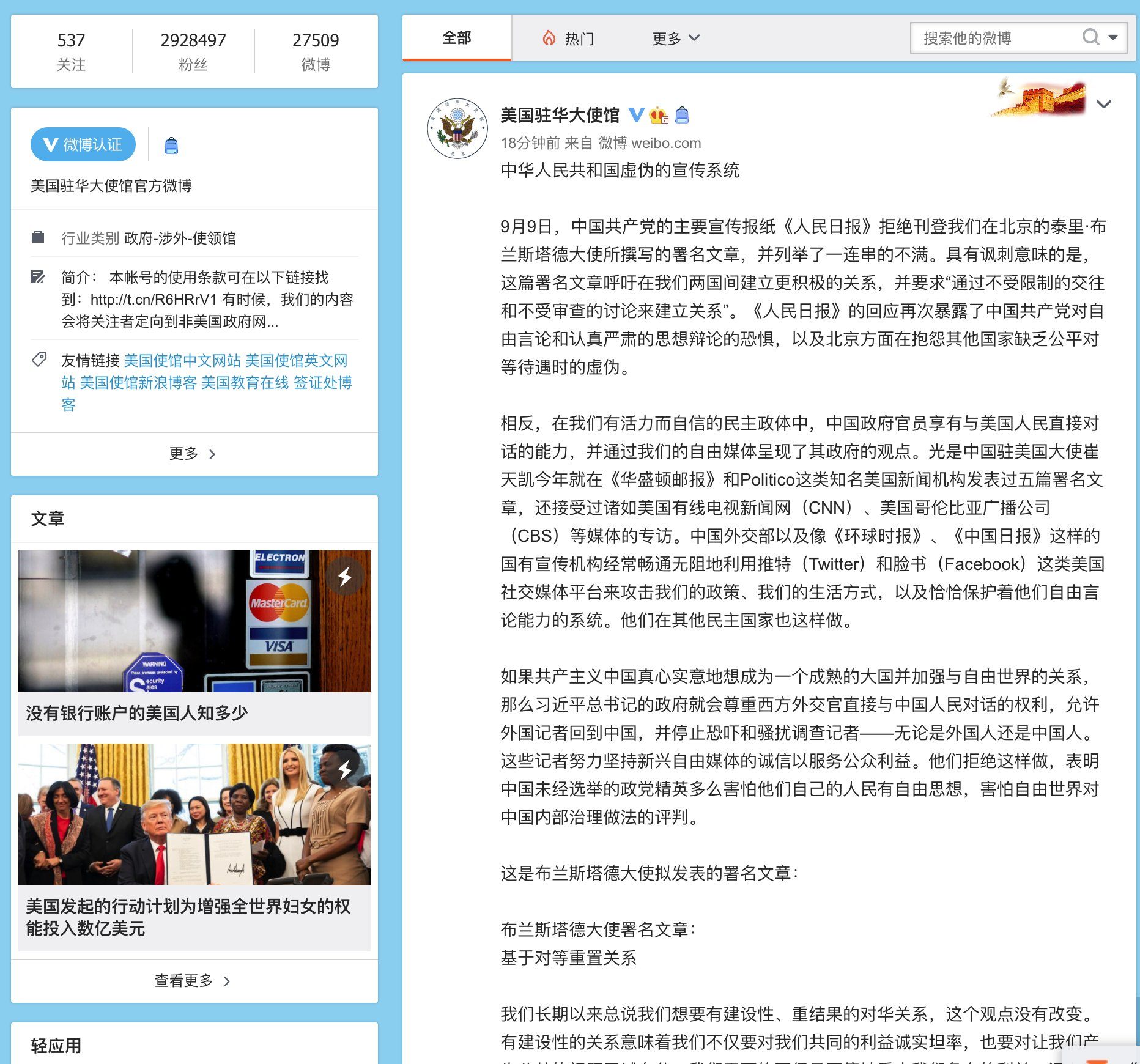Click the tag icon beside 友情链接
The image size is (1140, 1064).
click(x=39, y=360)
